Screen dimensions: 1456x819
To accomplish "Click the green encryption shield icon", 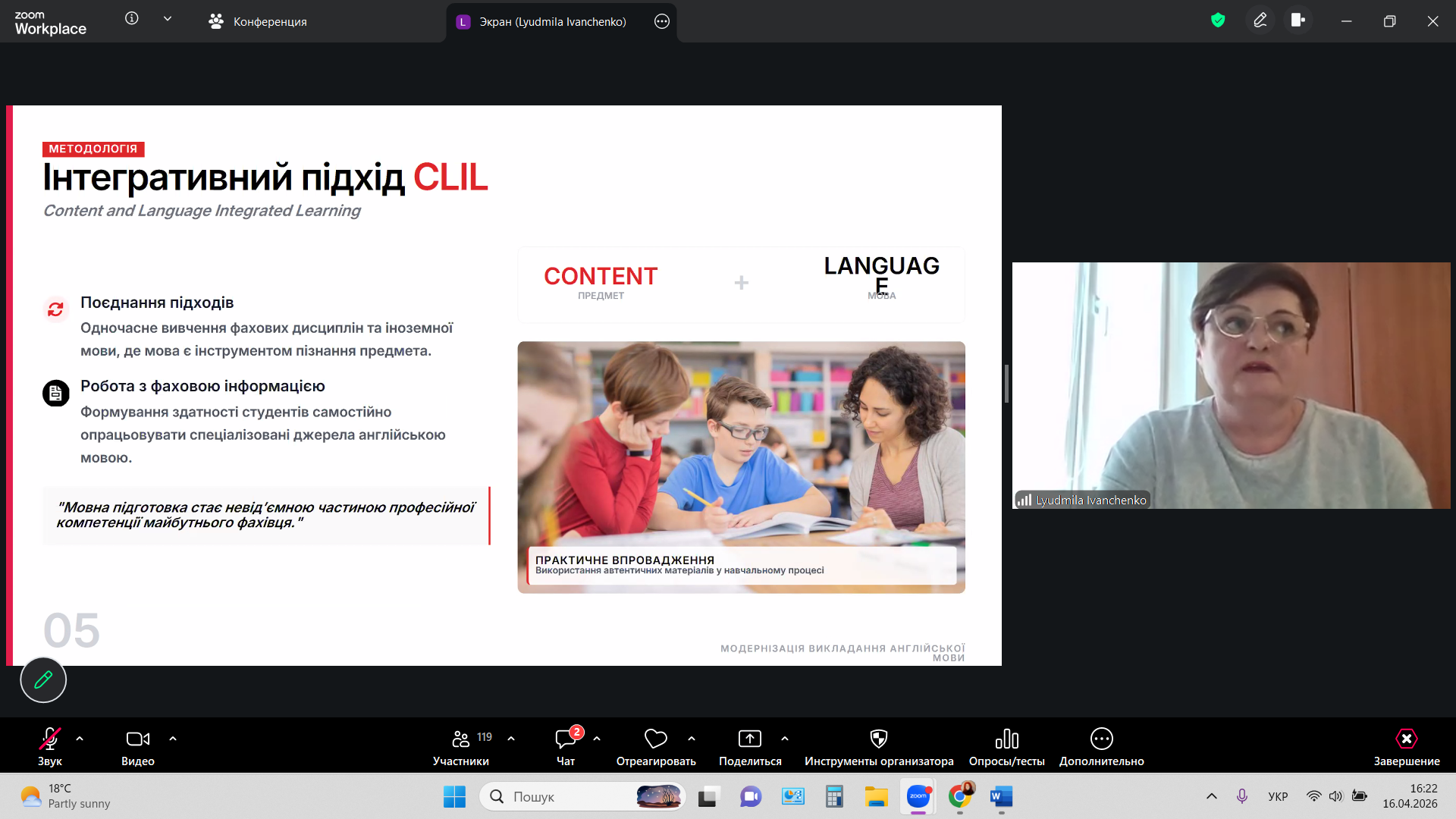I will coord(1218,20).
